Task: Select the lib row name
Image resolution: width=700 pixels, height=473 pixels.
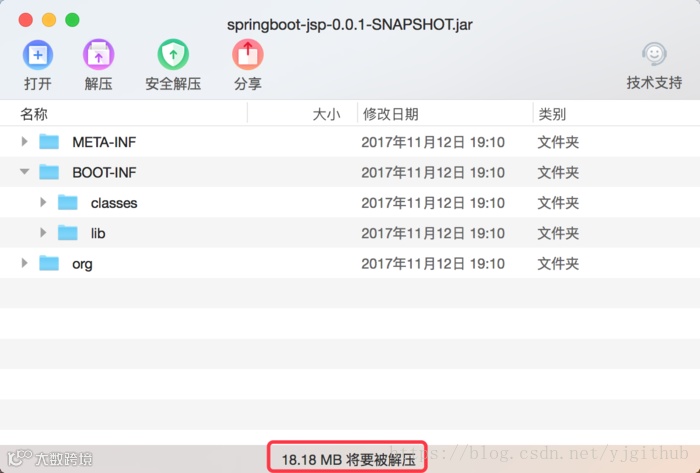Action: pos(98,233)
